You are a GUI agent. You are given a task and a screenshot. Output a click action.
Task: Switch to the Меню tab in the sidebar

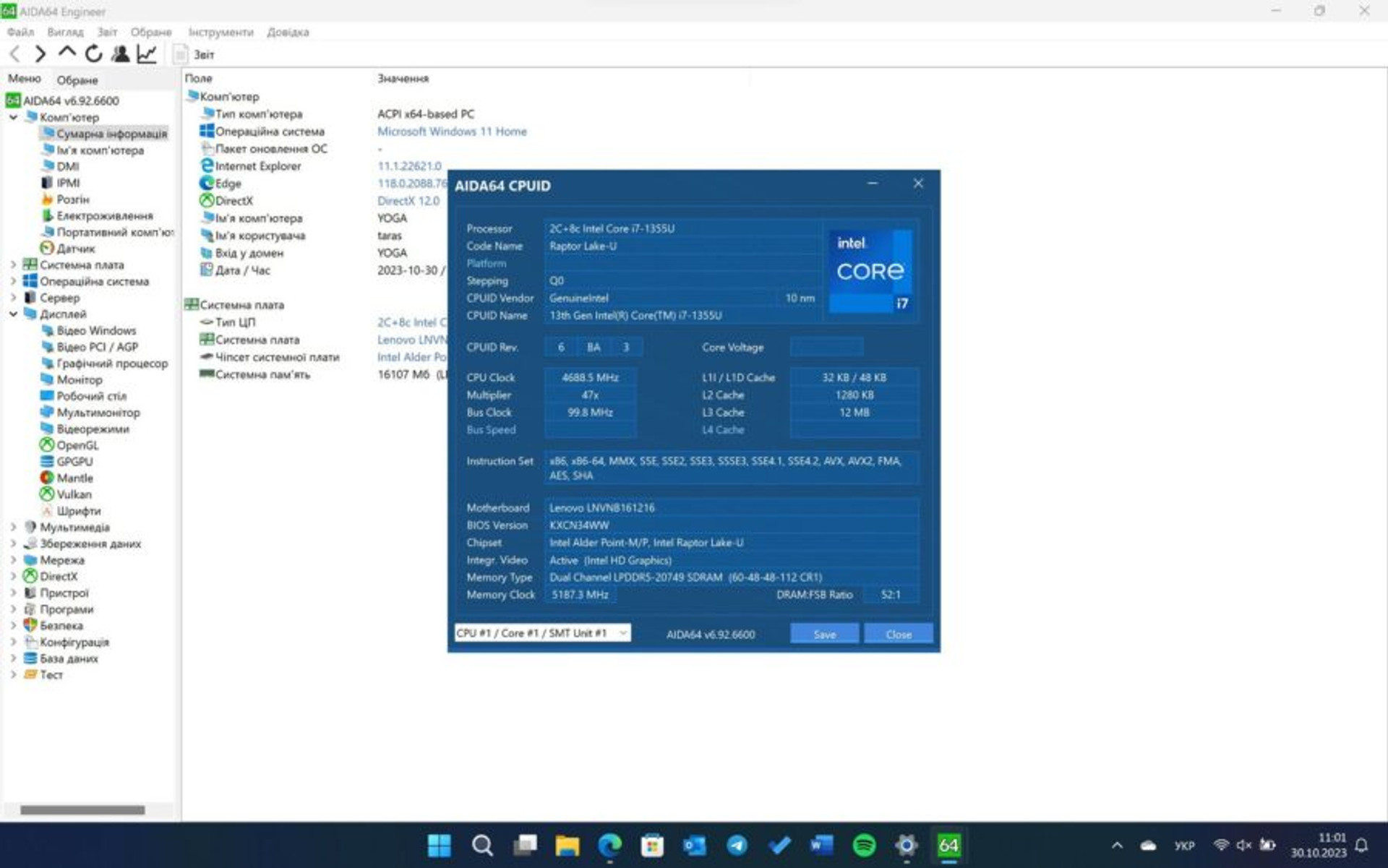[25, 79]
